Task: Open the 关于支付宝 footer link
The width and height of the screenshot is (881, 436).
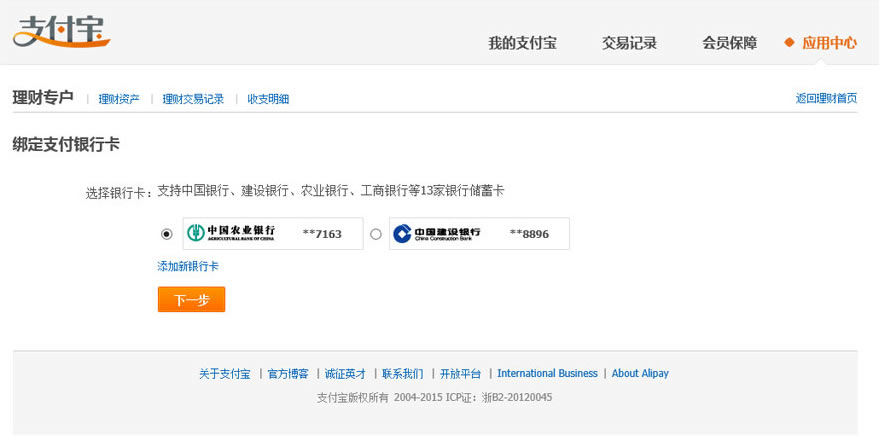Action: [225, 374]
